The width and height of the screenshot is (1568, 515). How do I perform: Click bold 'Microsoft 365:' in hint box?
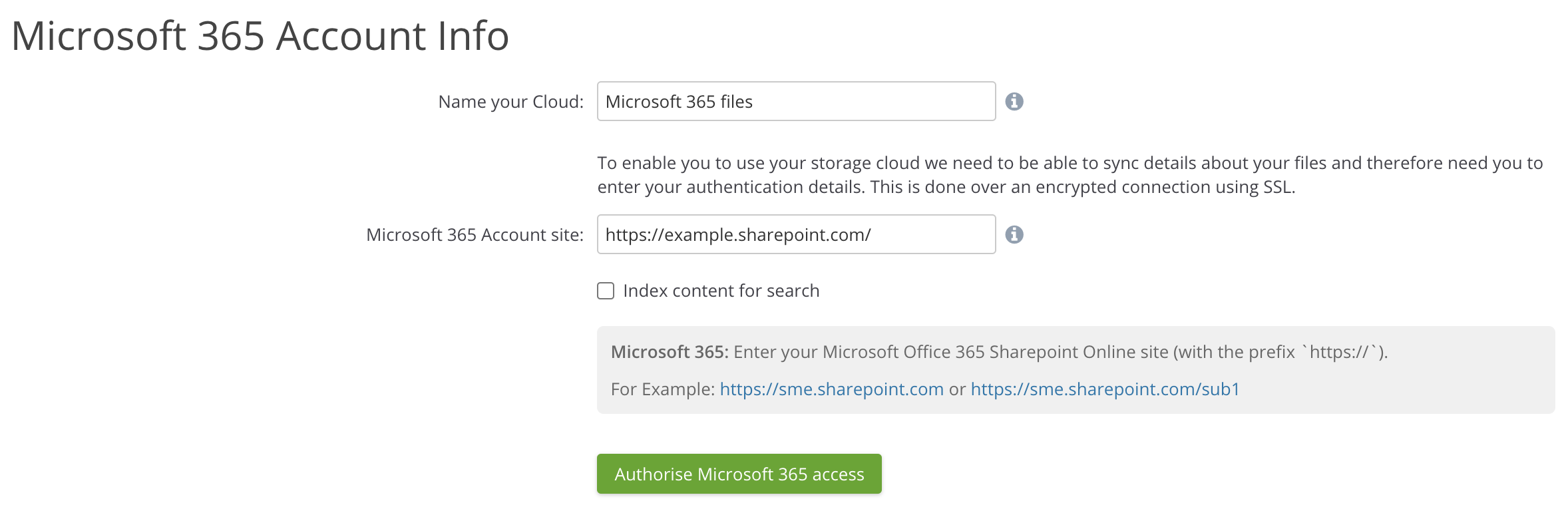tap(670, 352)
